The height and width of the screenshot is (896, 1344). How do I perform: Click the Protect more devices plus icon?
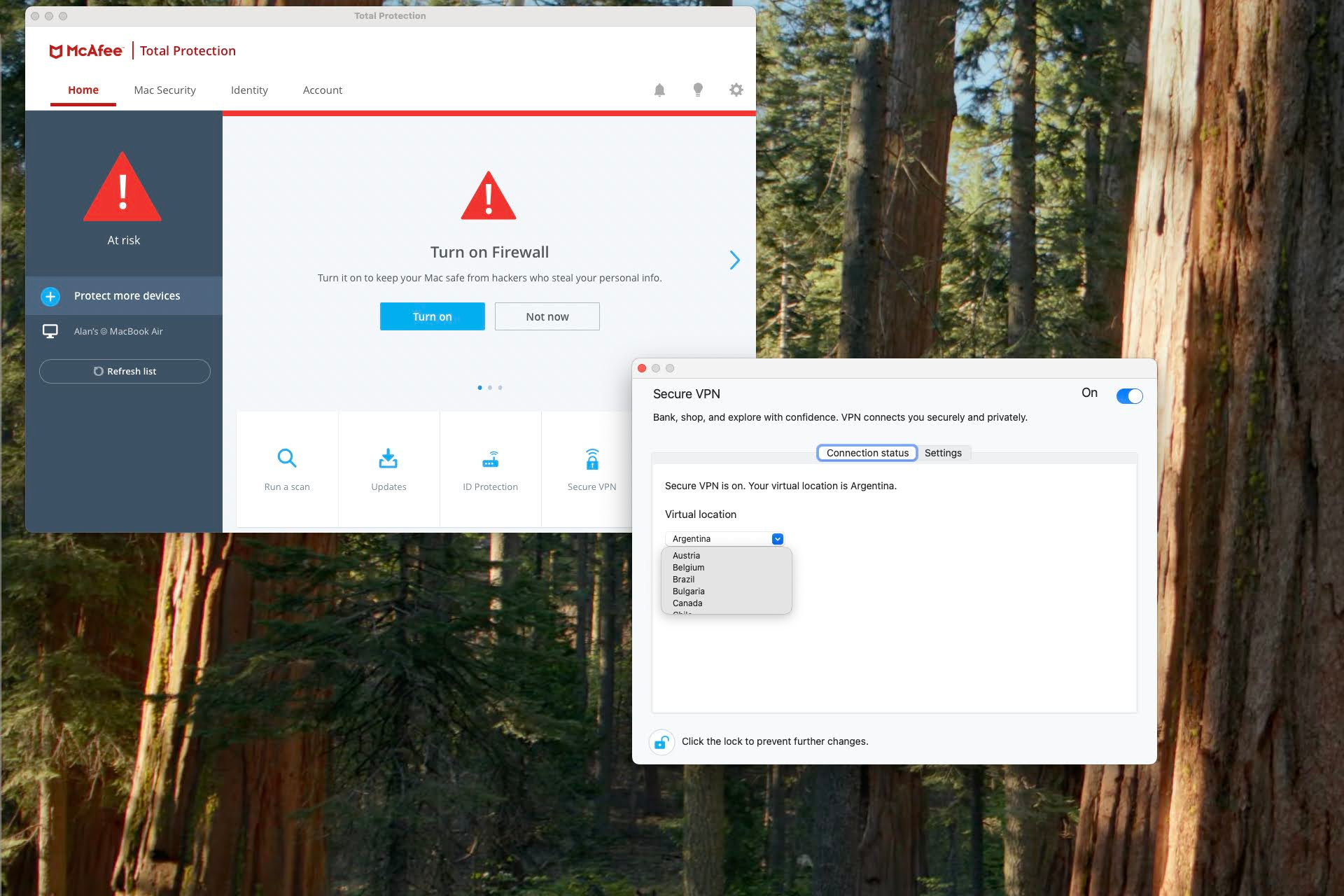pyautogui.click(x=51, y=296)
